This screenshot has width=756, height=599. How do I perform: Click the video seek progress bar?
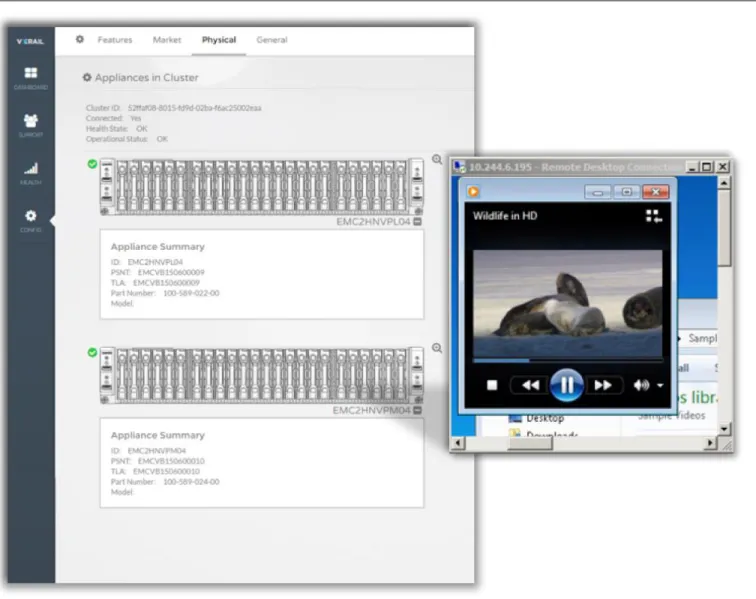[568, 360]
